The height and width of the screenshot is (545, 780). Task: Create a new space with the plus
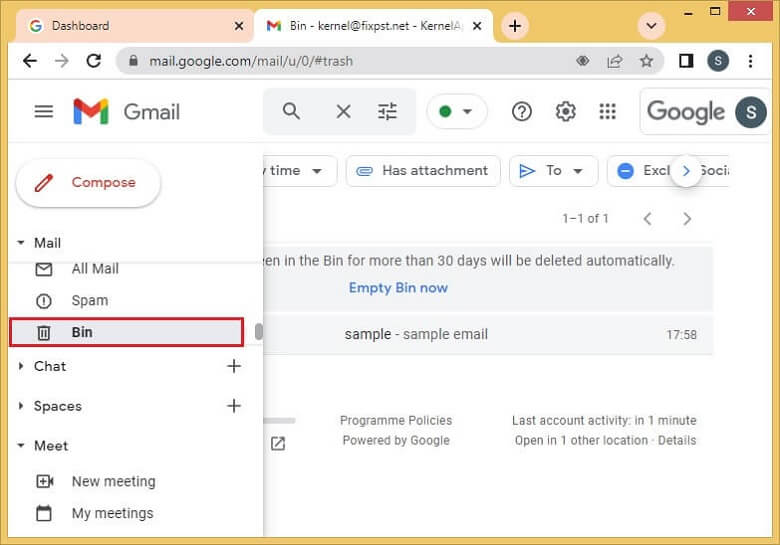pos(234,406)
